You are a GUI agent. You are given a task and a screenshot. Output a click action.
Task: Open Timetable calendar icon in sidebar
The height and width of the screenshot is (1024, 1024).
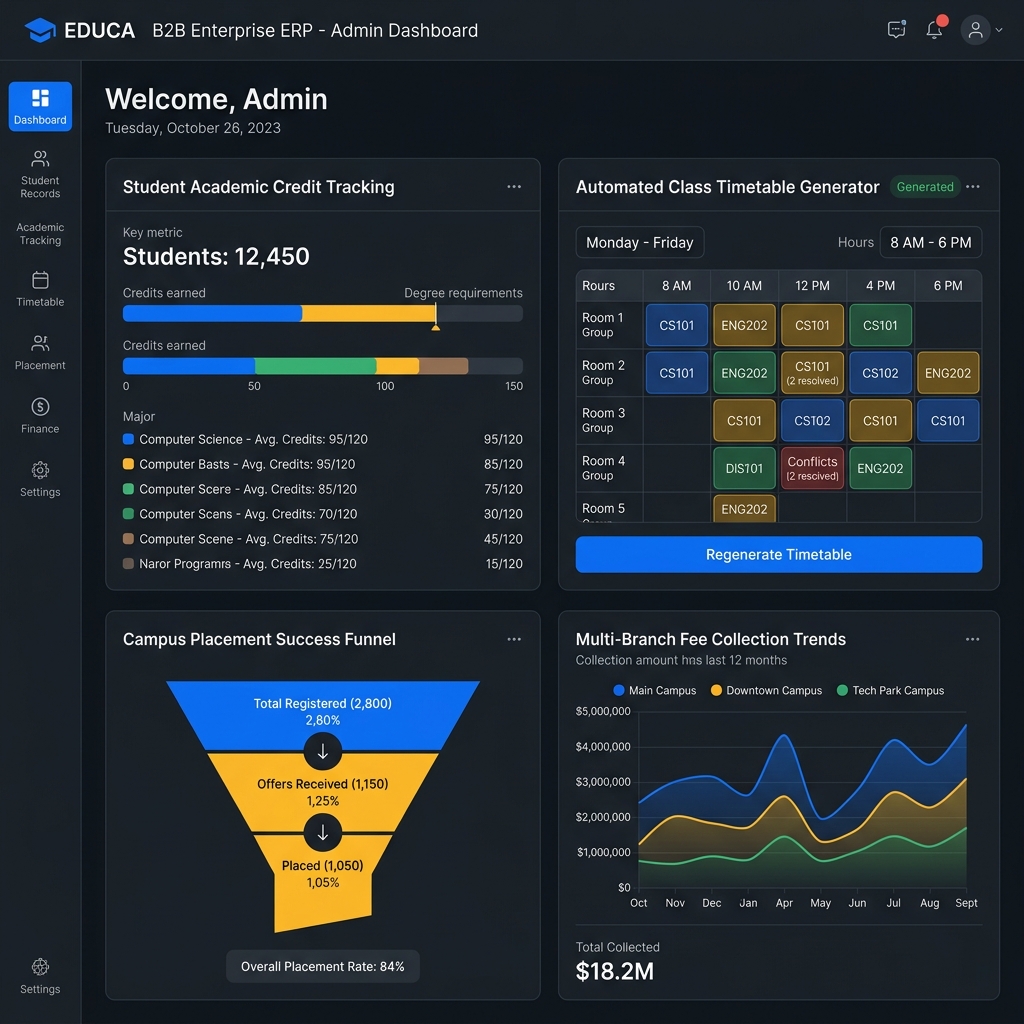pyautogui.click(x=40, y=280)
